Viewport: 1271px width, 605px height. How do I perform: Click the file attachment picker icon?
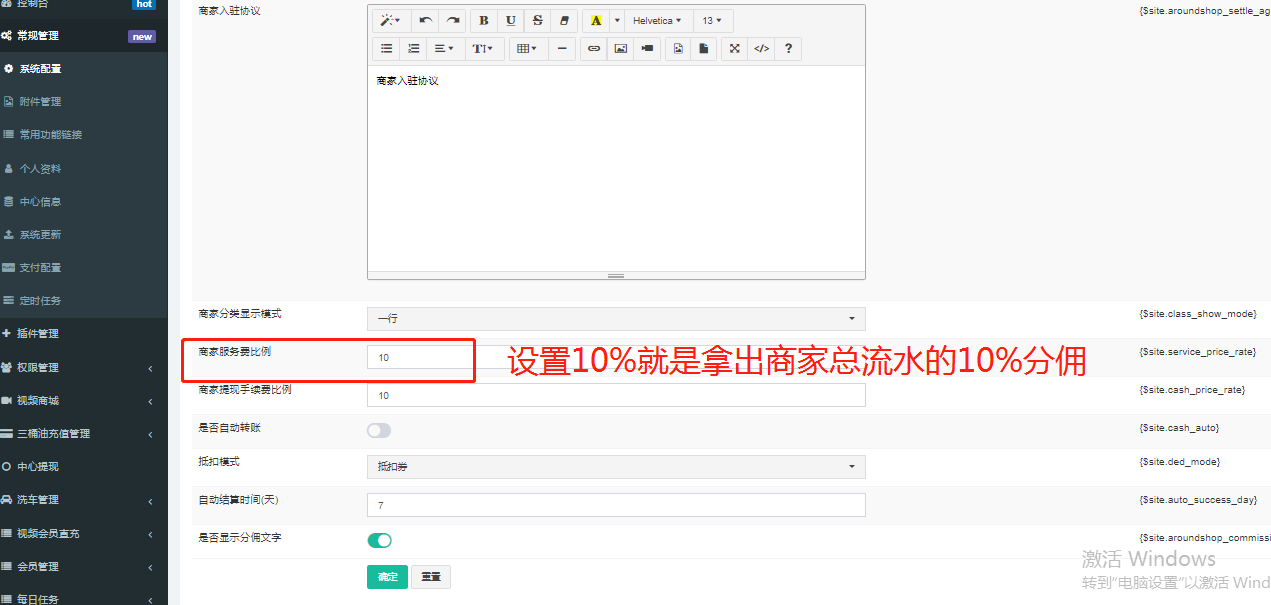tap(704, 48)
